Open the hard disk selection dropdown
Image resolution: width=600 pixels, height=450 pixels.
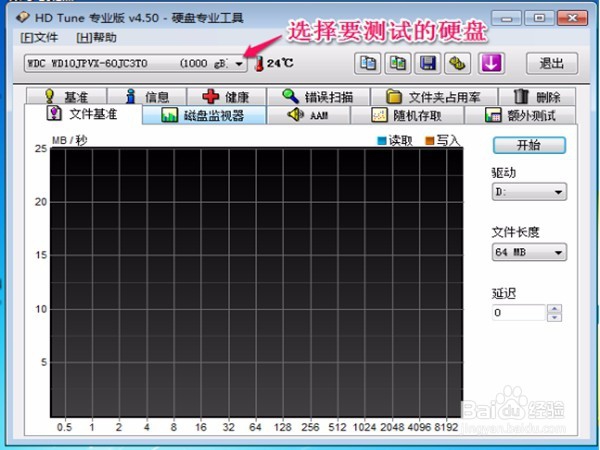[135, 64]
